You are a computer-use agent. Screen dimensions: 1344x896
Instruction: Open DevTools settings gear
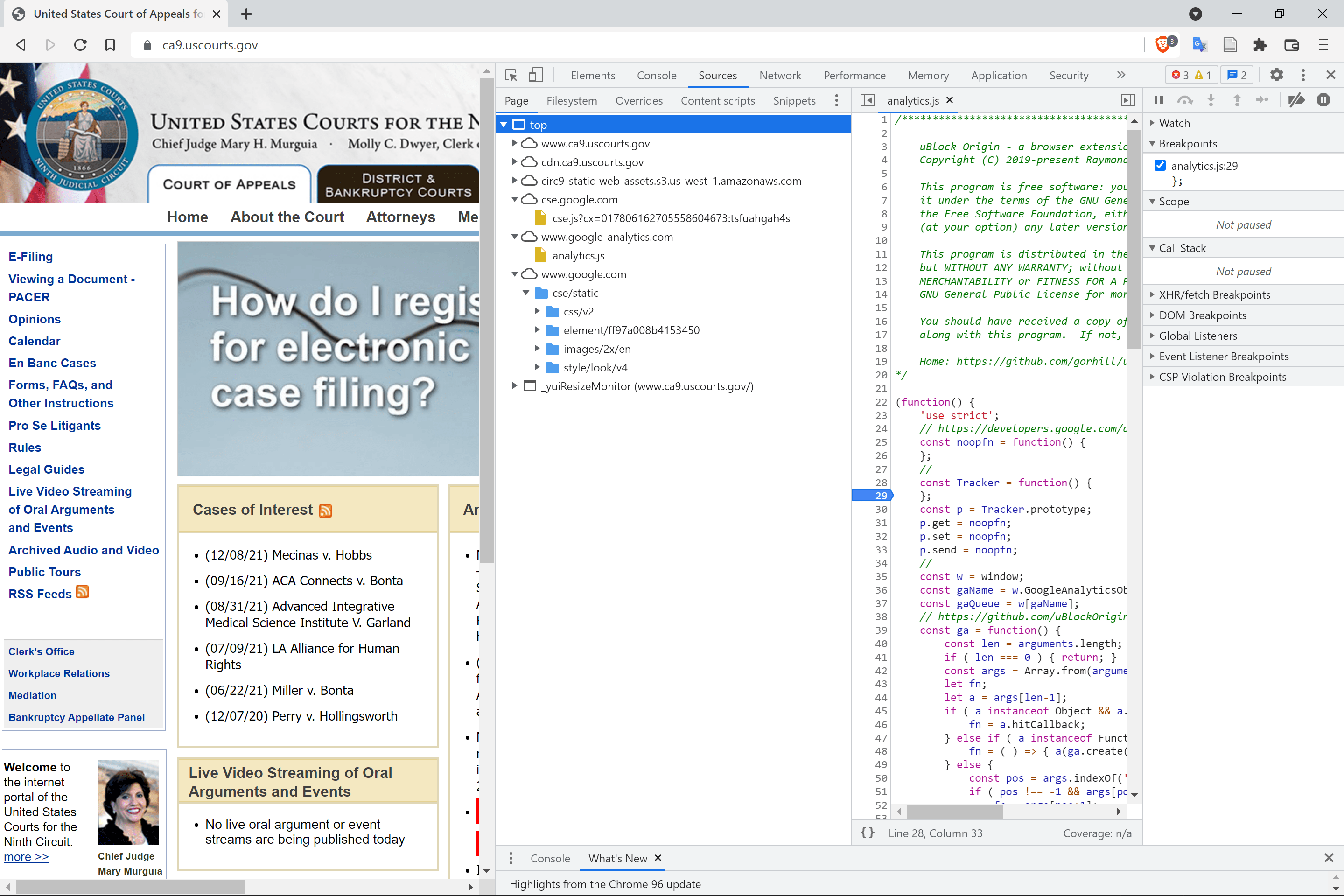coord(1276,75)
